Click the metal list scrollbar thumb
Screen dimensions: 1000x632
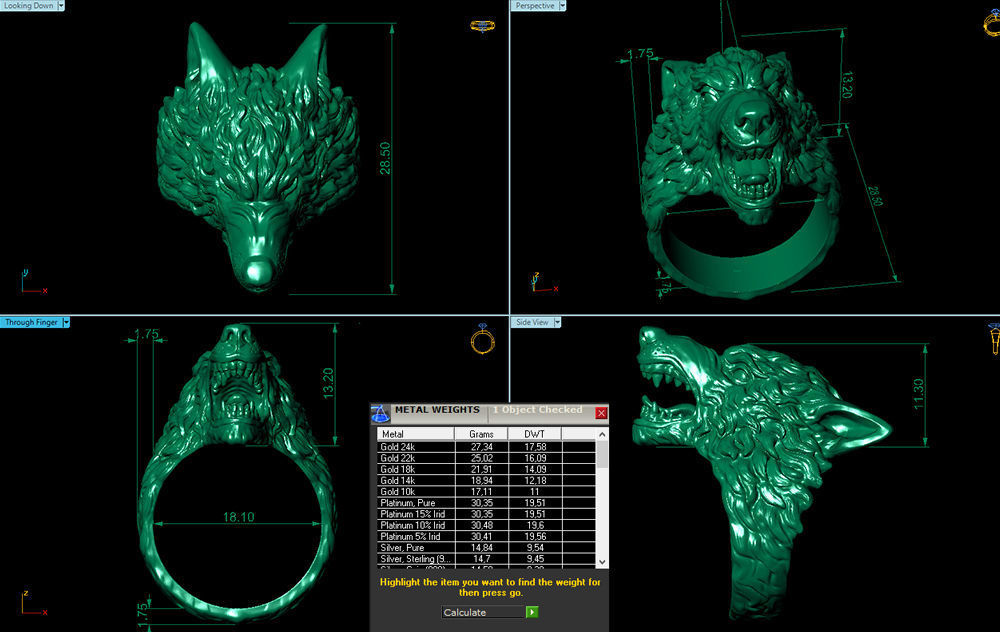[602, 454]
